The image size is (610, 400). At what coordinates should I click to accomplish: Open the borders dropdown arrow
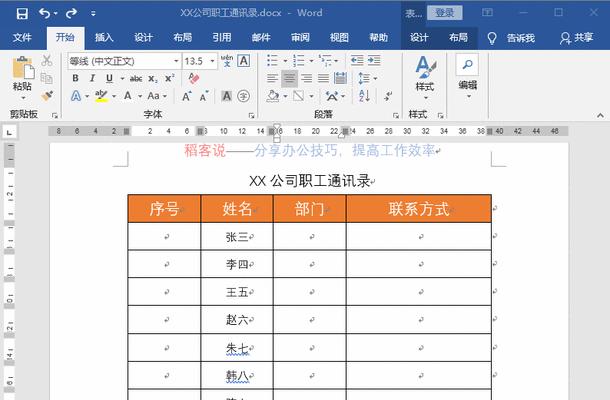tap(311, 96)
